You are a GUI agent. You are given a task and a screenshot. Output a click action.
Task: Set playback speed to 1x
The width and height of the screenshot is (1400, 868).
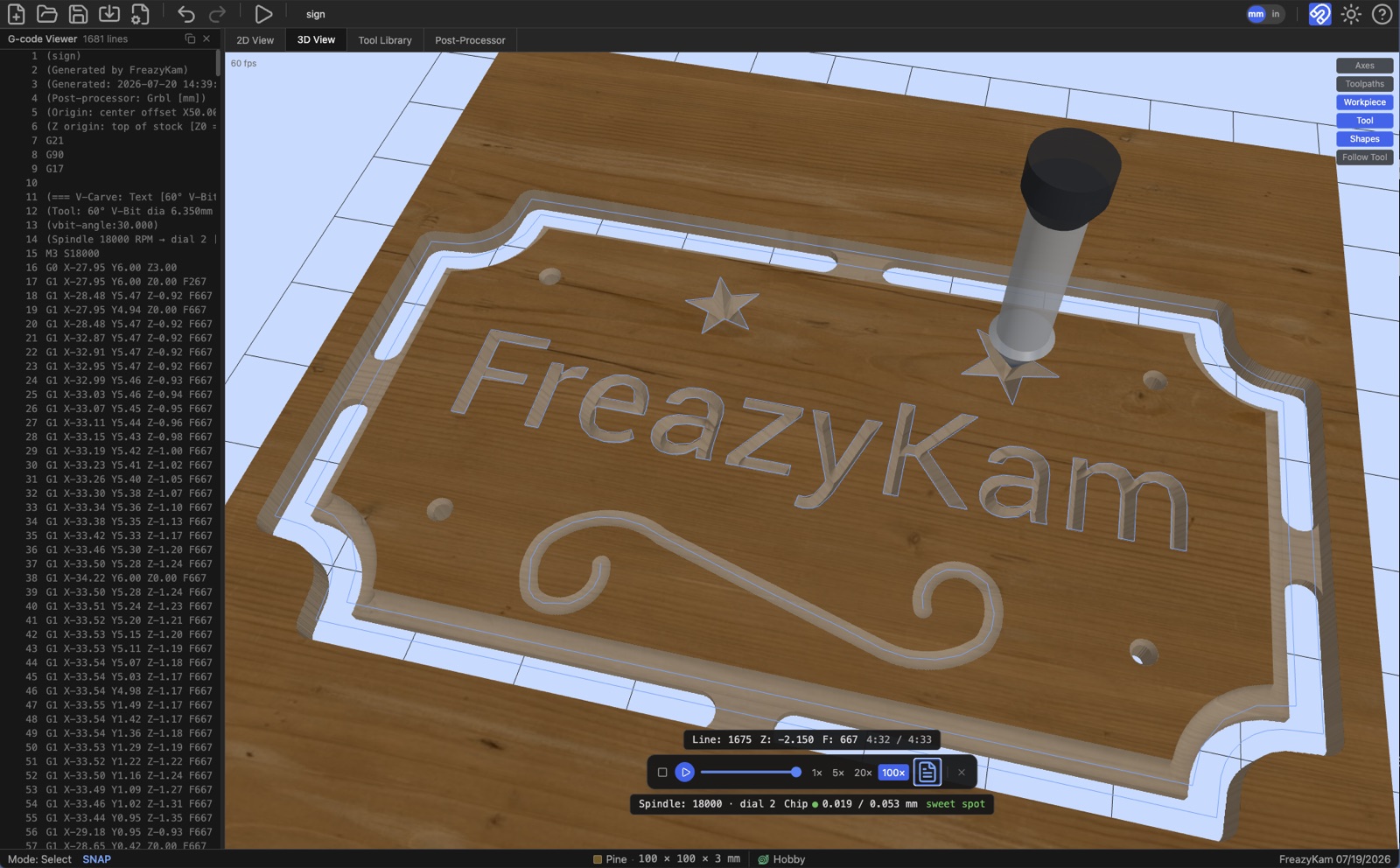point(816,773)
